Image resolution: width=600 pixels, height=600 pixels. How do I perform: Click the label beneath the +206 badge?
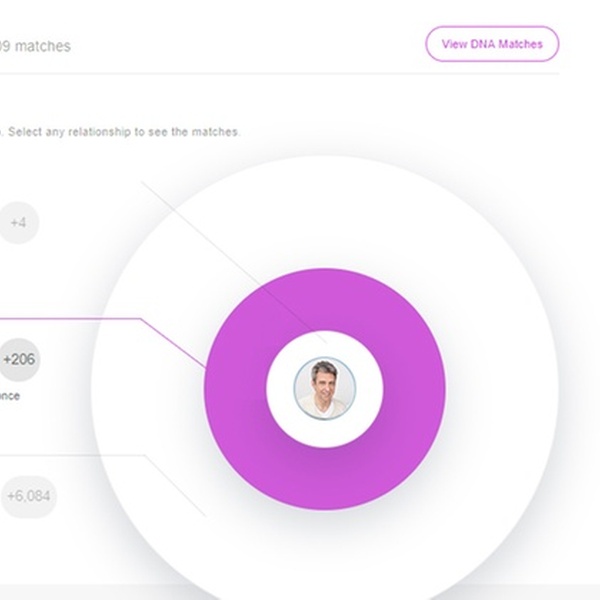click(10, 396)
